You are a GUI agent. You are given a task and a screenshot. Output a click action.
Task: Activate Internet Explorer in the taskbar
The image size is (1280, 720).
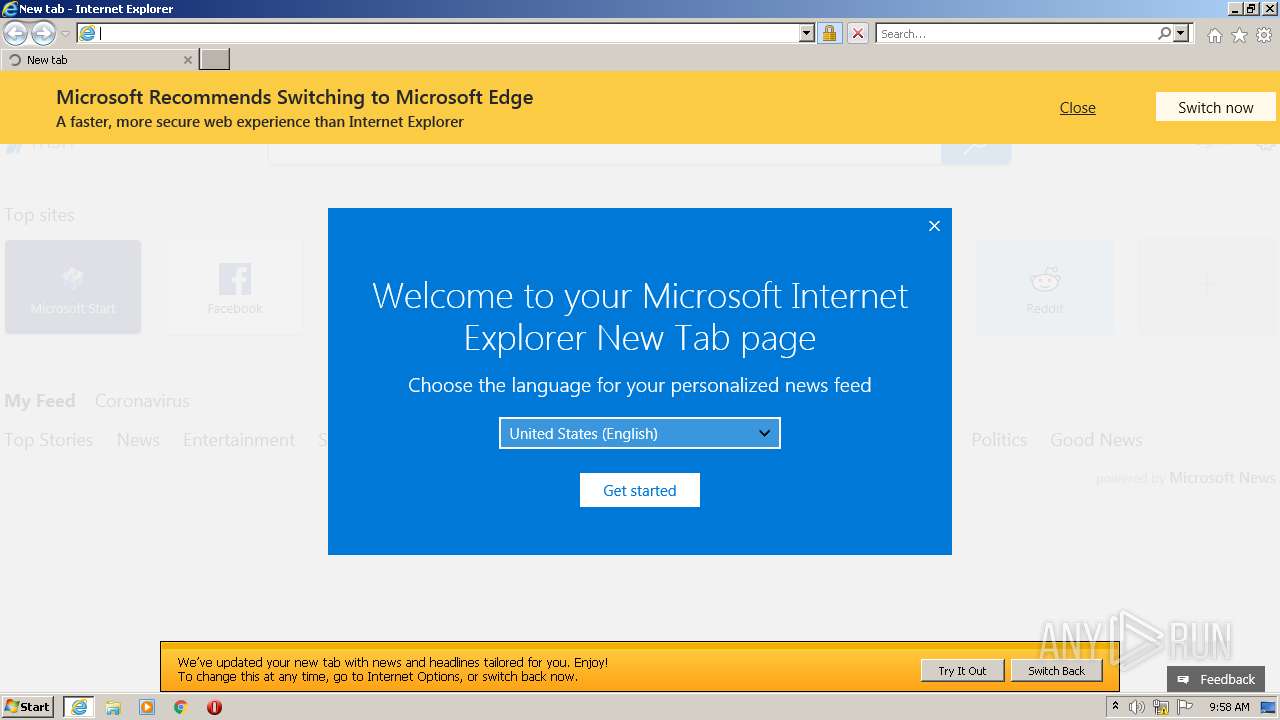[79, 707]
